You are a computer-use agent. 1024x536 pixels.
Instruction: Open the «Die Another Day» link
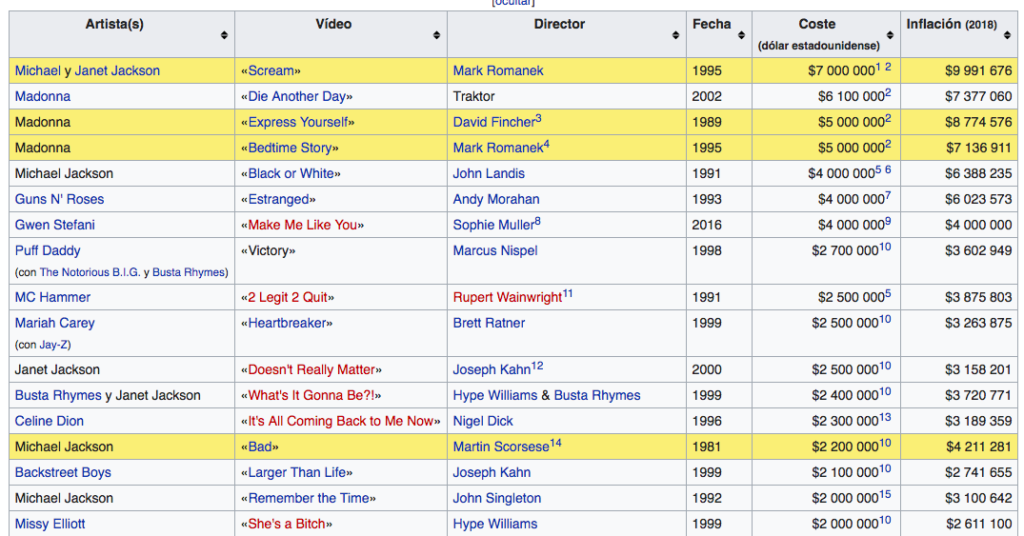[296, 97]
